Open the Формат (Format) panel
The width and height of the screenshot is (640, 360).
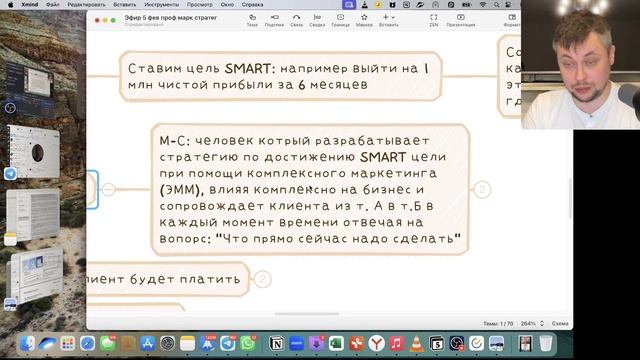click(x=512, y=20)
